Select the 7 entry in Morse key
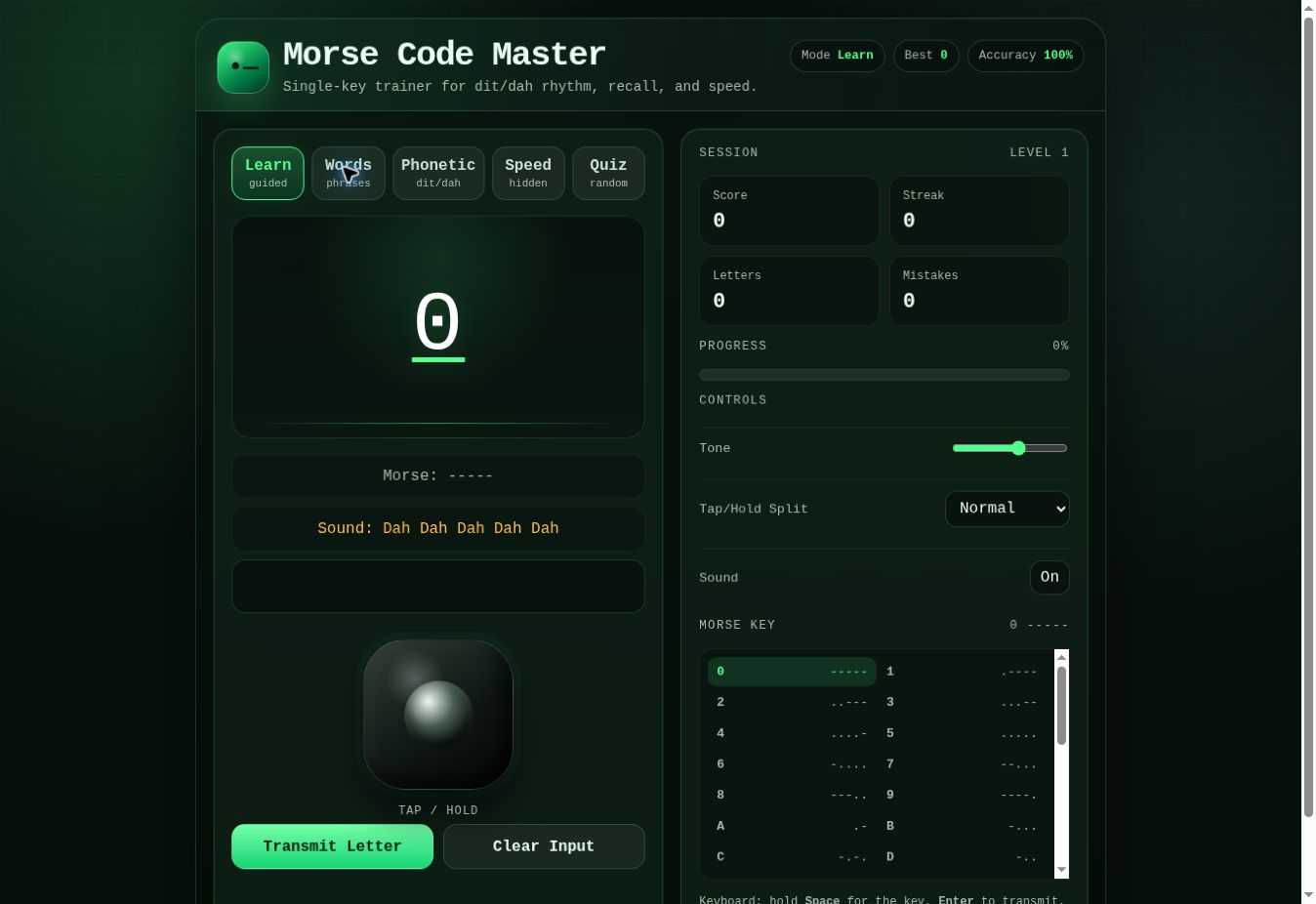 tap(962, 764)
